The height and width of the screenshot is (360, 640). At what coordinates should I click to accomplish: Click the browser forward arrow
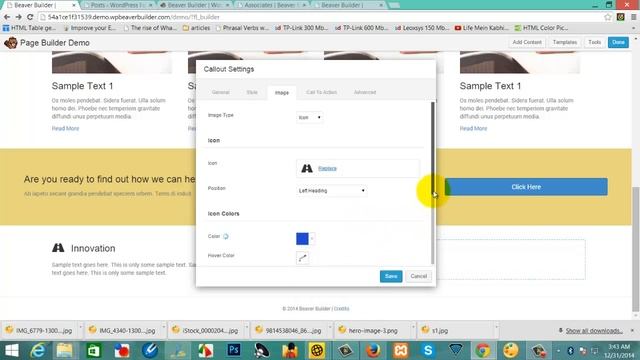(x=18, y=17)
